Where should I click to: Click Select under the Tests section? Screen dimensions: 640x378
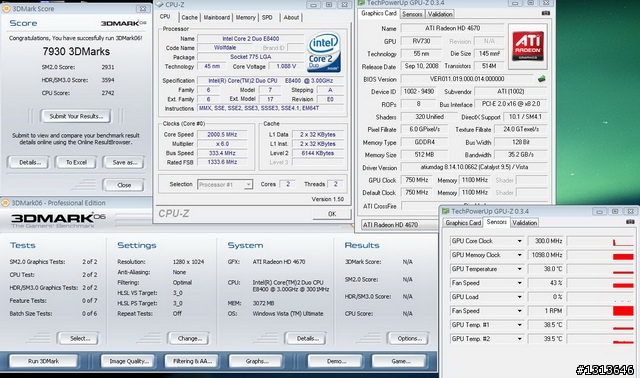pos(79,338)
